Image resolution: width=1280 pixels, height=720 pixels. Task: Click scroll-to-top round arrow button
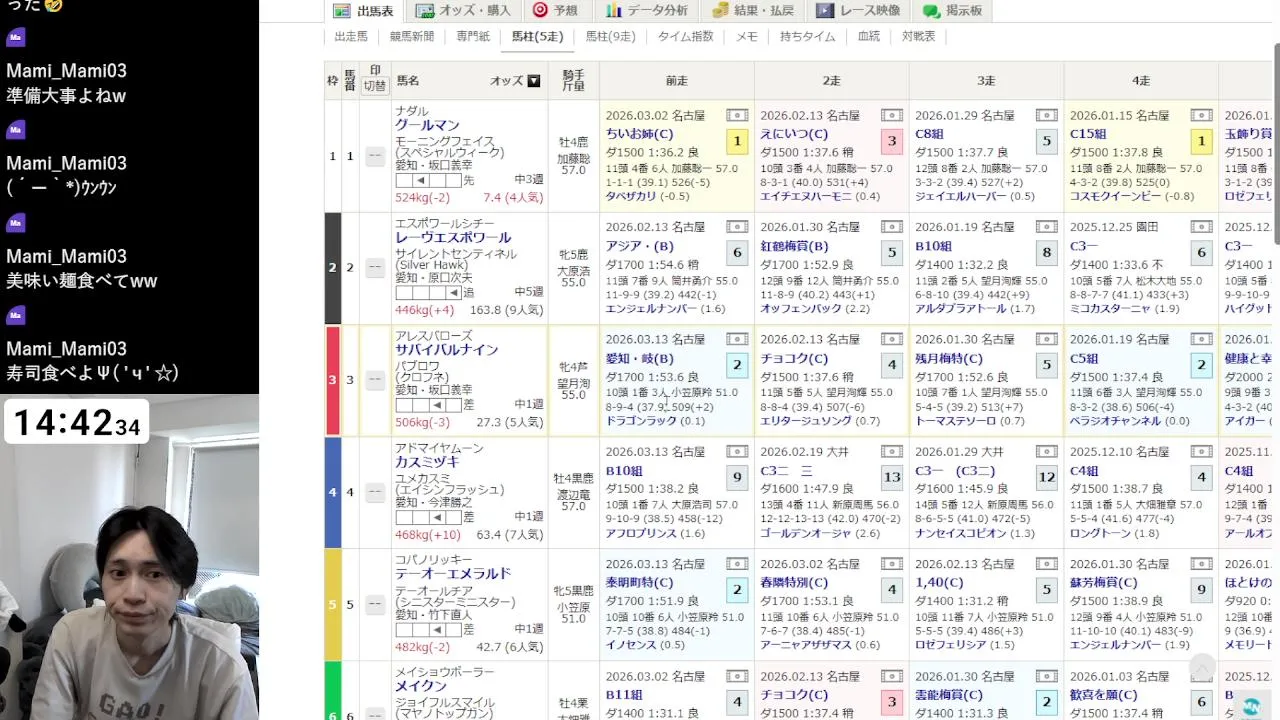(1202, 668)
